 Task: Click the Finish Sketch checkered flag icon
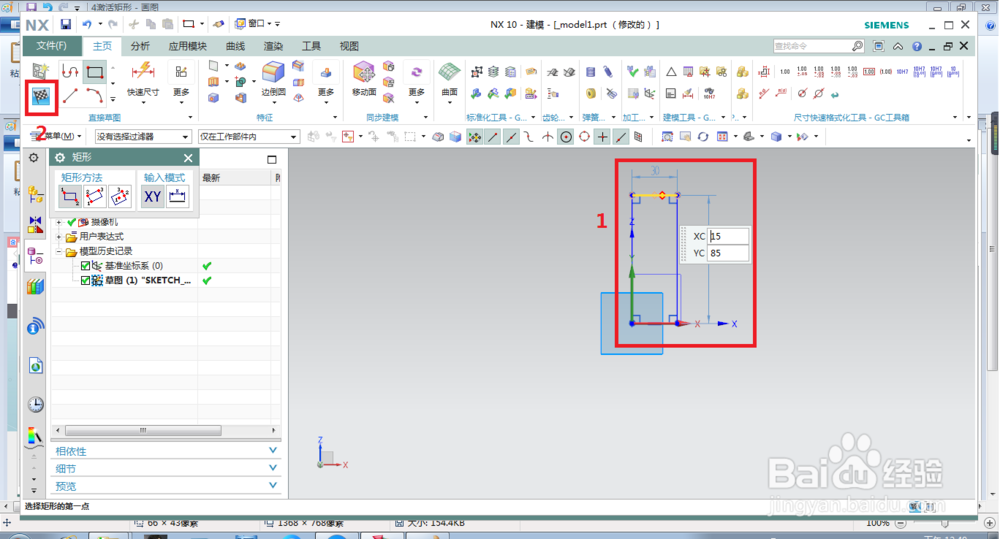(x=41, y=97)
